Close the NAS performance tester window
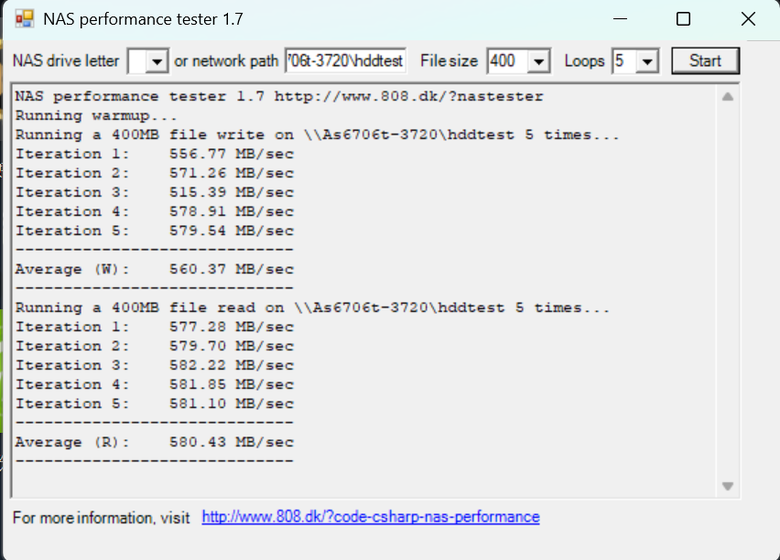The image size is (780, 560). (x=748, y=19)
